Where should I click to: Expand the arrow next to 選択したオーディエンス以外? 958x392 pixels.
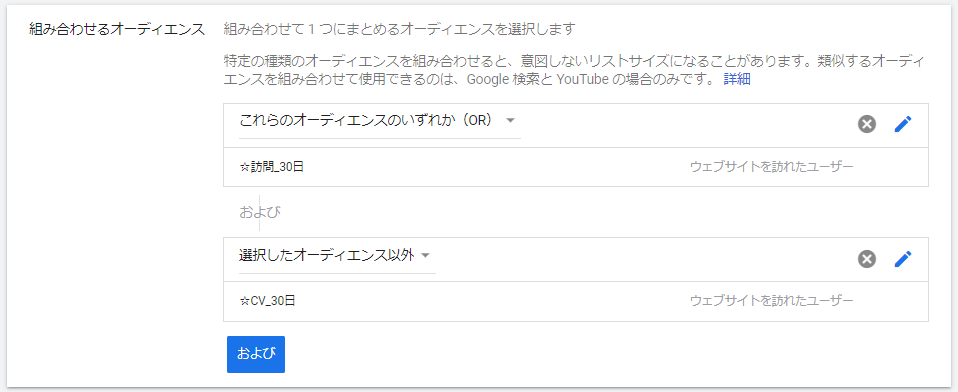click(x=426, y=255)
